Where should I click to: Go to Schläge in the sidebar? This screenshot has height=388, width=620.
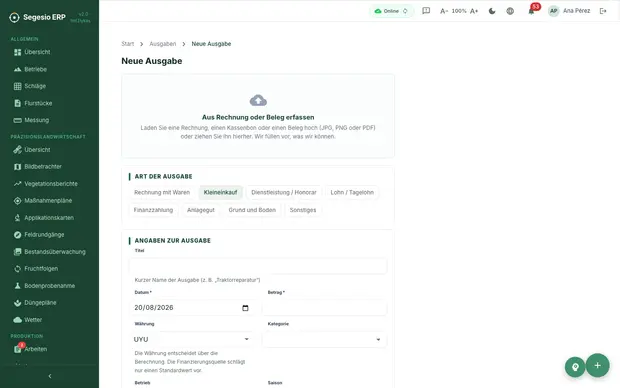(30, 86)
